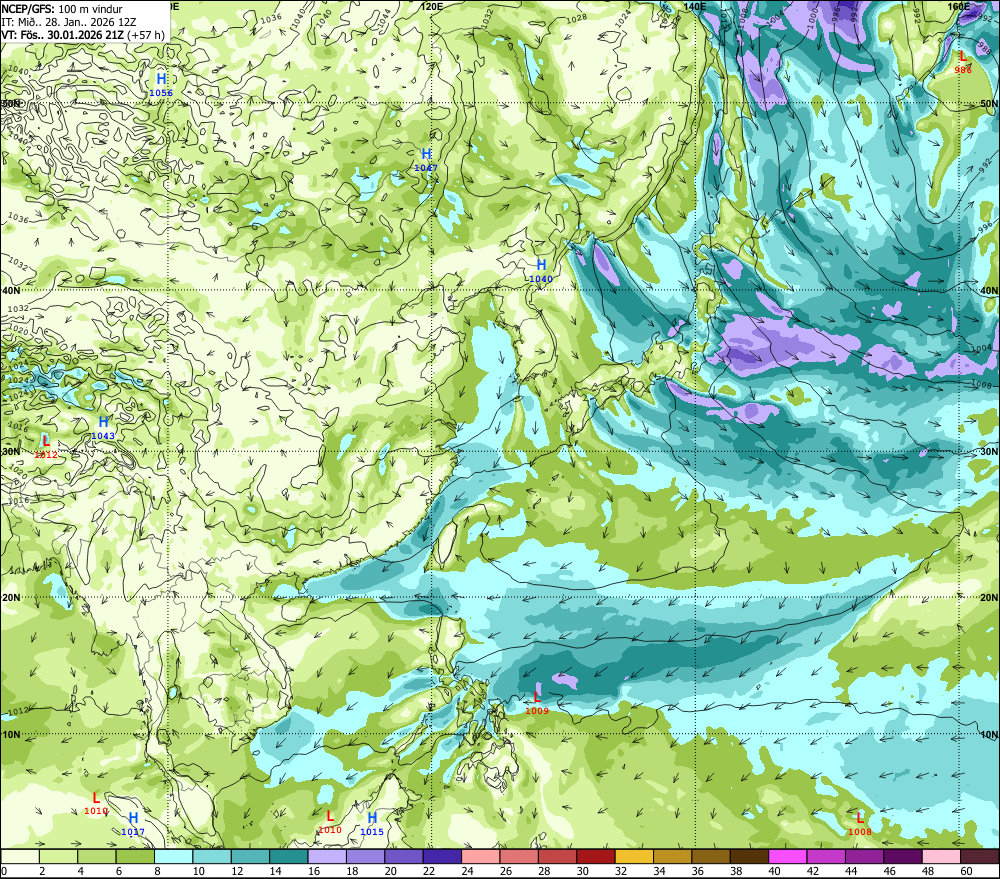Viewport: 1000px width, 879px height.
Task: Pick the lavender legend swatch between 16 and 18
Action: point(327,856)
